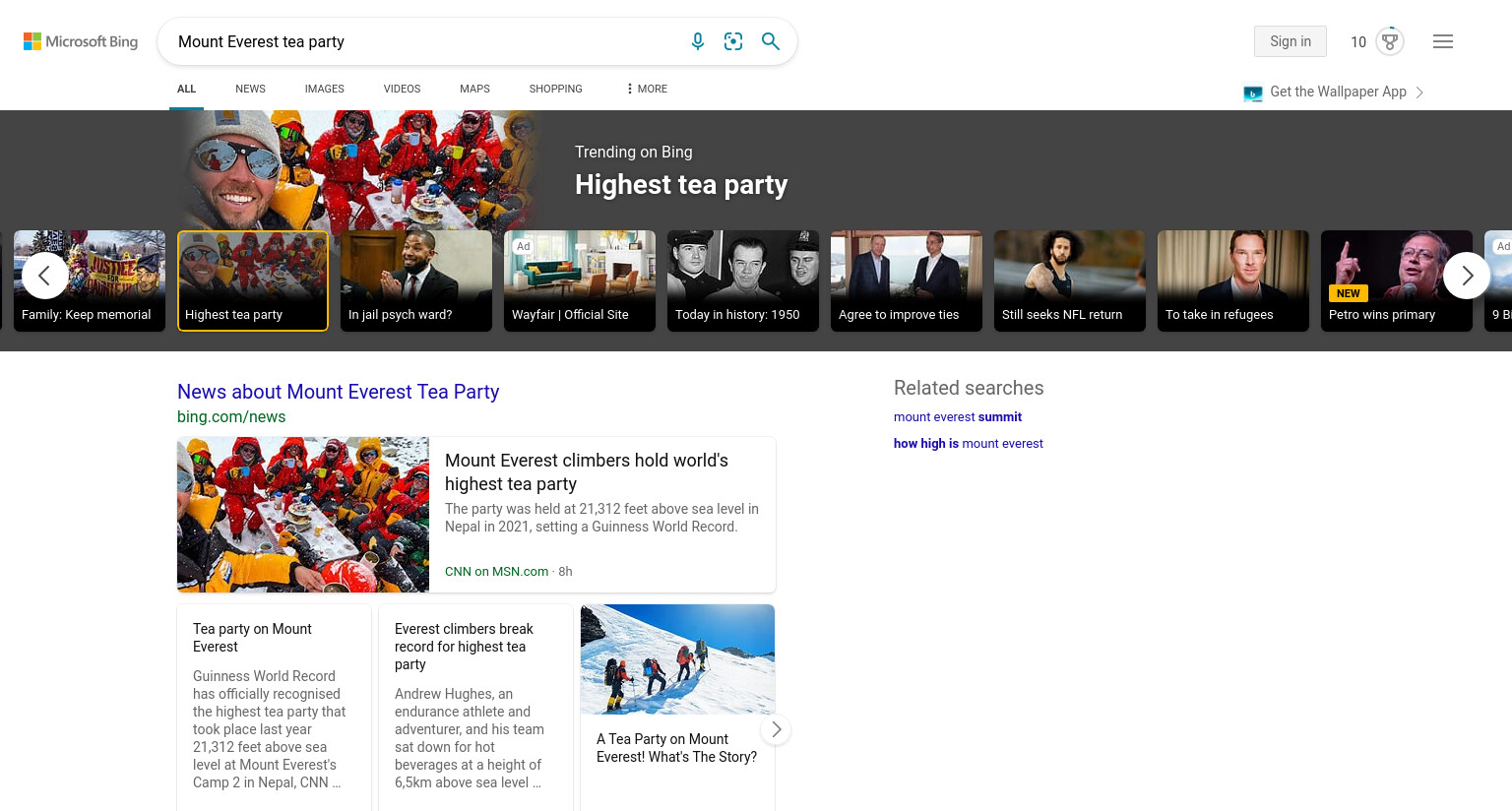The height and width of the screenshot is (811, 1512).
Task: Expand the MORE search categories
Action: pyautogui.click(x=647, y=89)
